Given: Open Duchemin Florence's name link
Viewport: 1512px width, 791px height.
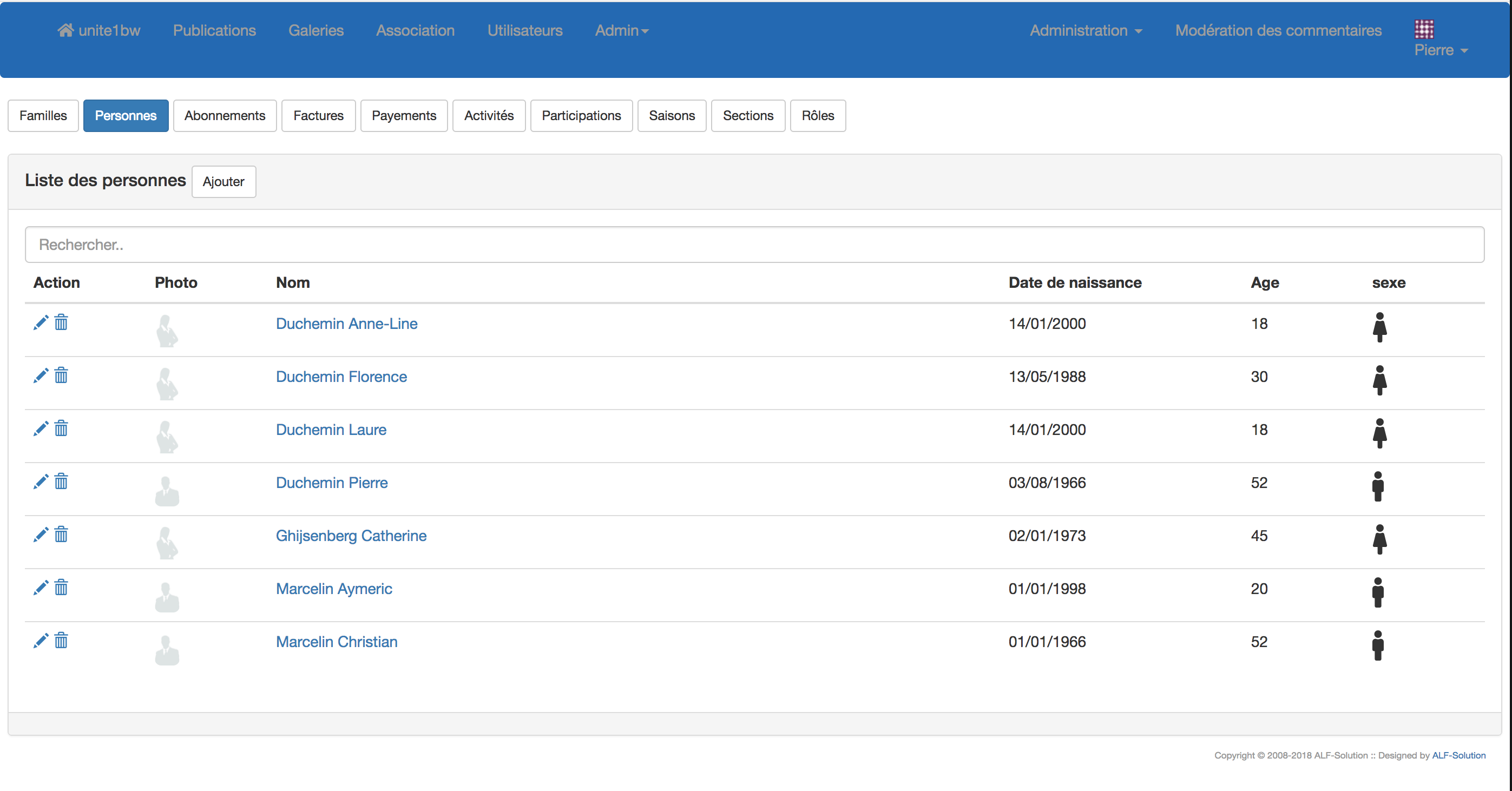Looking at the screenshot, I should [x=341, y=377].
